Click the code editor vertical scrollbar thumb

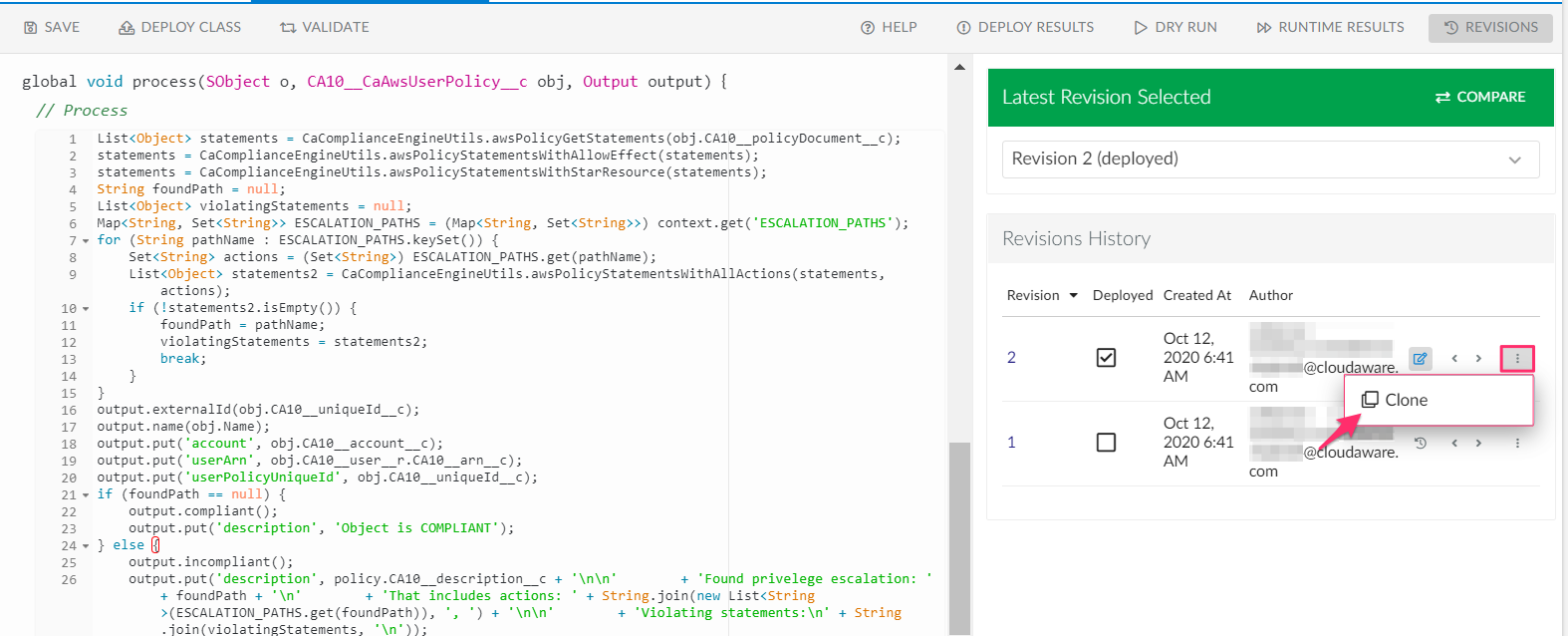[x=958, y=538]
